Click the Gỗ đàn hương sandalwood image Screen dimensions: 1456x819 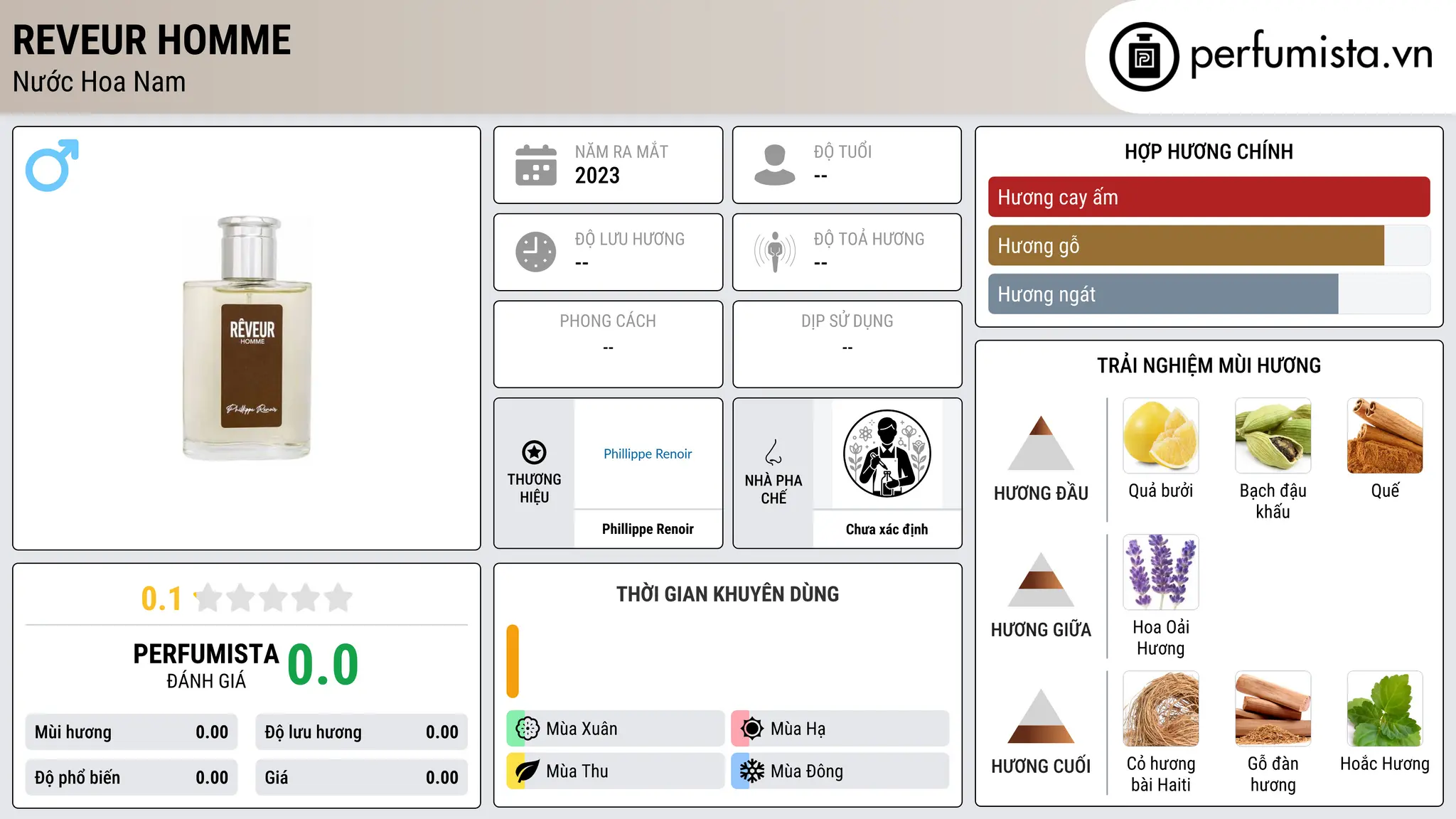tap(1273, 709)
